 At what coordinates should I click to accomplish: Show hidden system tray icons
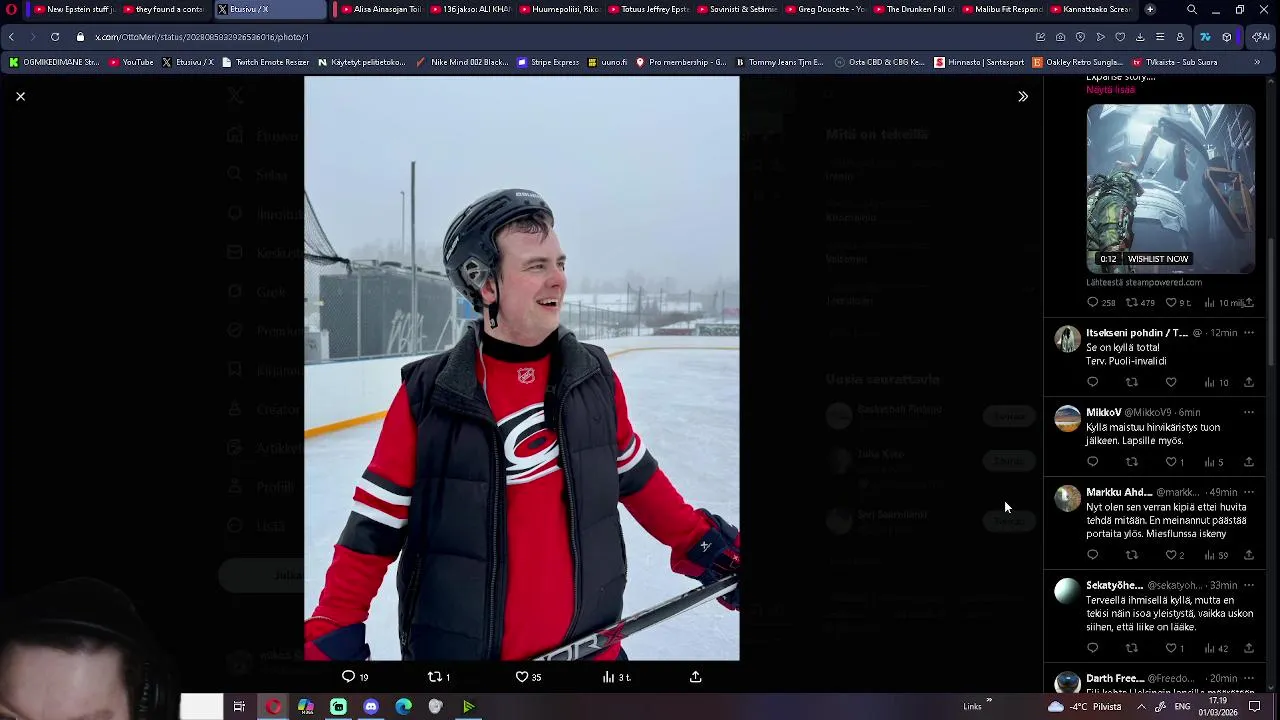click(1141, 707)
